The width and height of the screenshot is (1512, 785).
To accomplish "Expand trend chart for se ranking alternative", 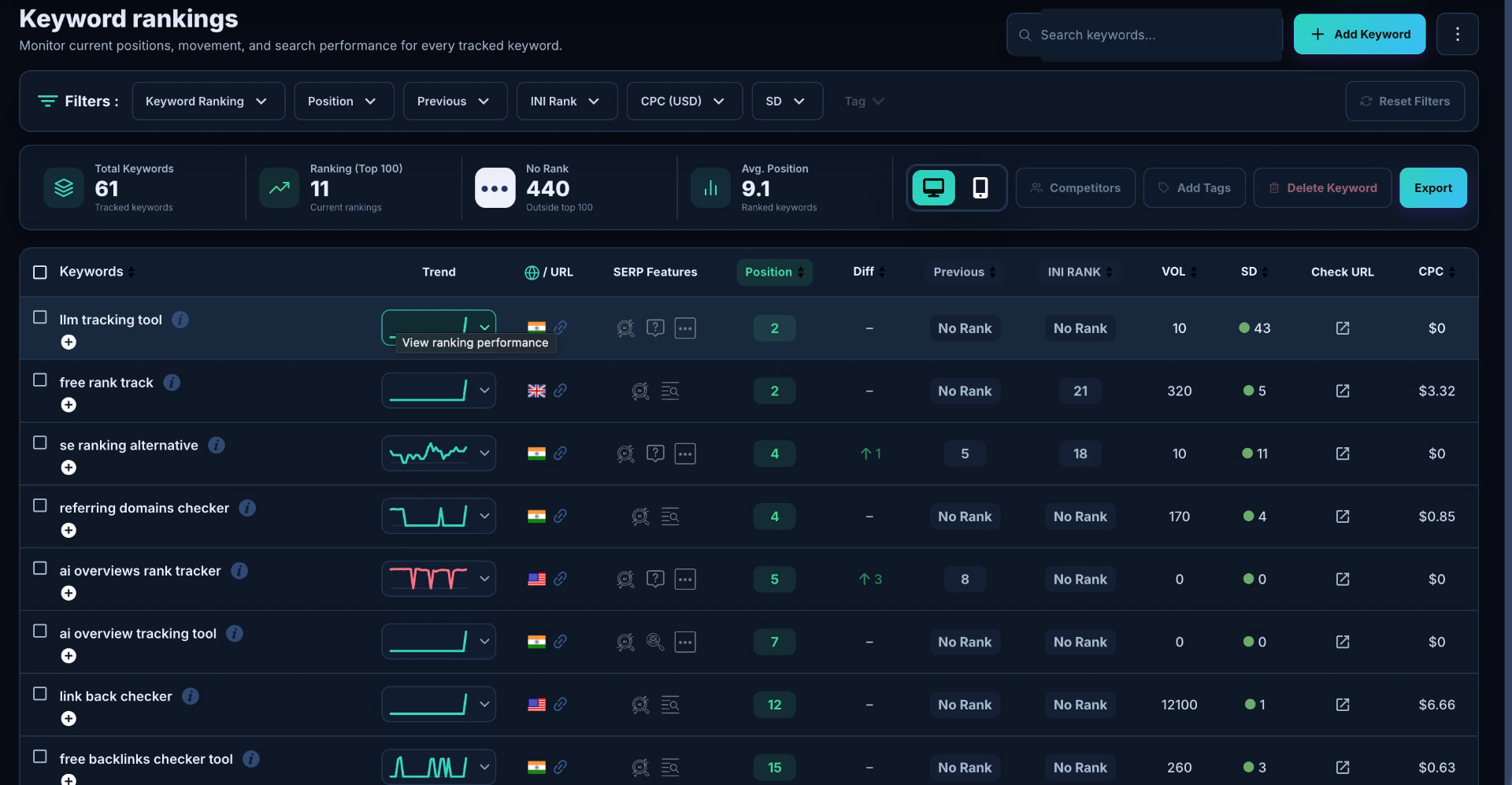I will tap(484, 454).
